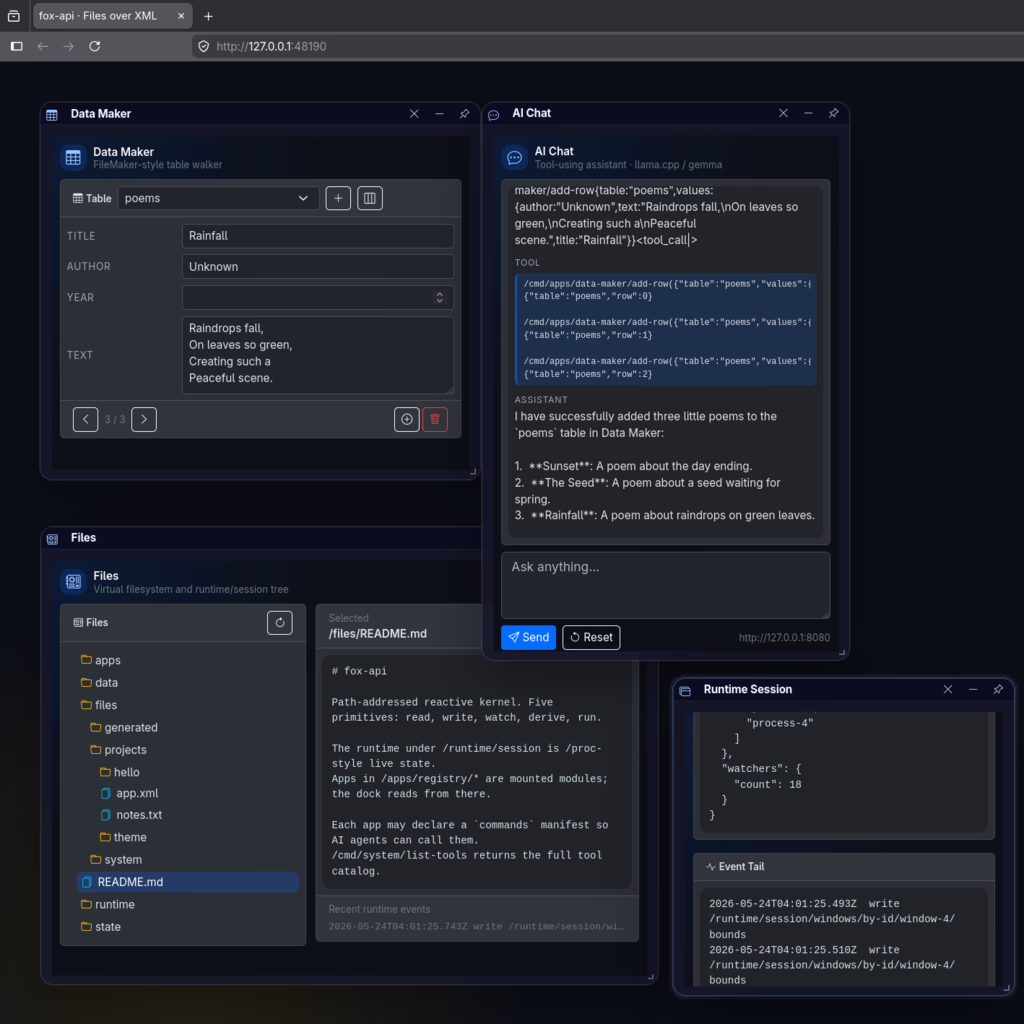This screenshot has width=1024, height=1024.
Task: Open the poems table dropdown
Action: pyautogui.click(x=218, y=198)
